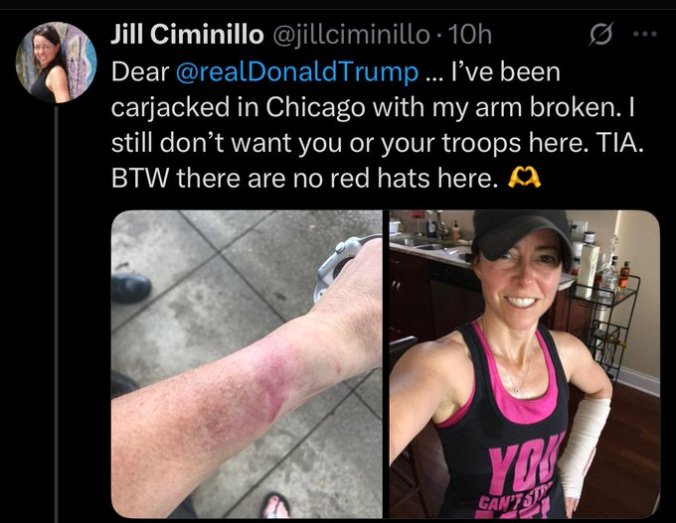The image size is (676, 523).
Task: Open Jill Ciminillo's profile picture avatar
Action: 56,62
